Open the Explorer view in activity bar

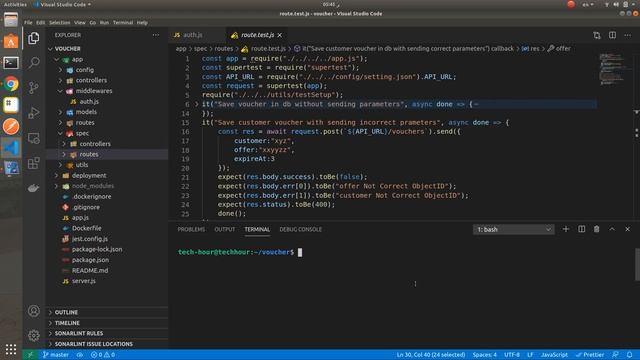coord(34,38)
